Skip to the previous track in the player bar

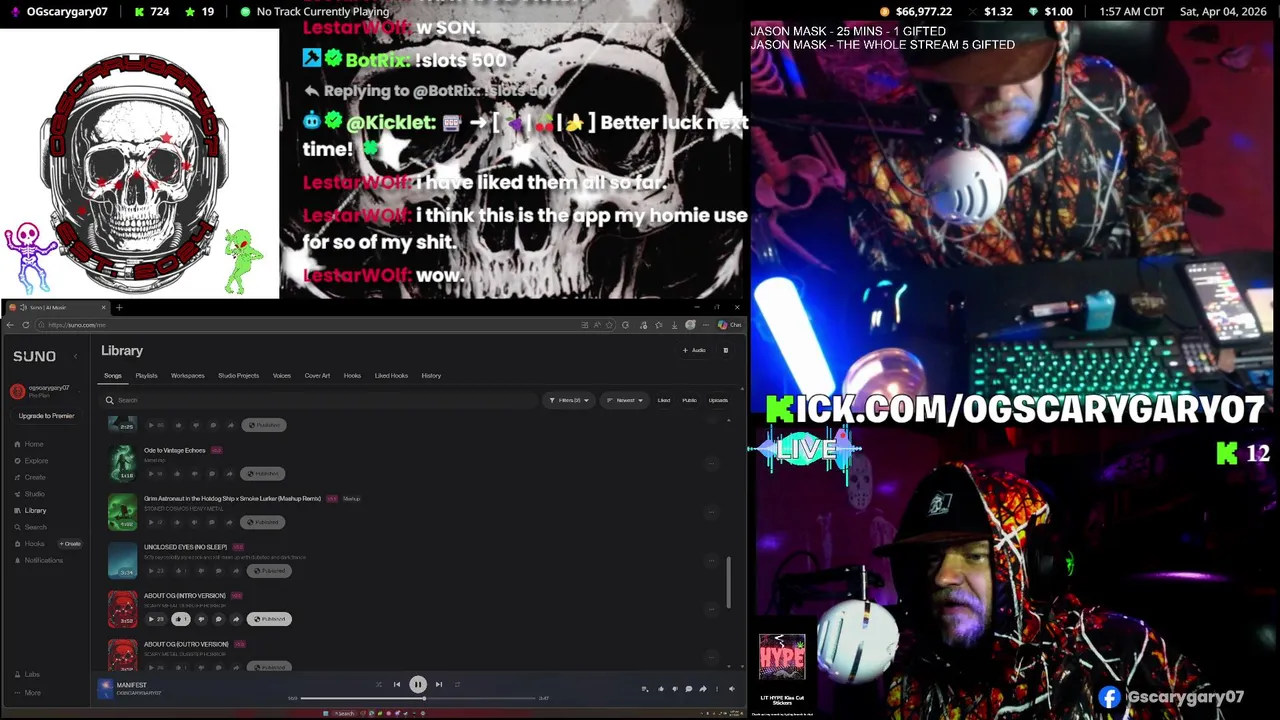(x=397, y=685)
